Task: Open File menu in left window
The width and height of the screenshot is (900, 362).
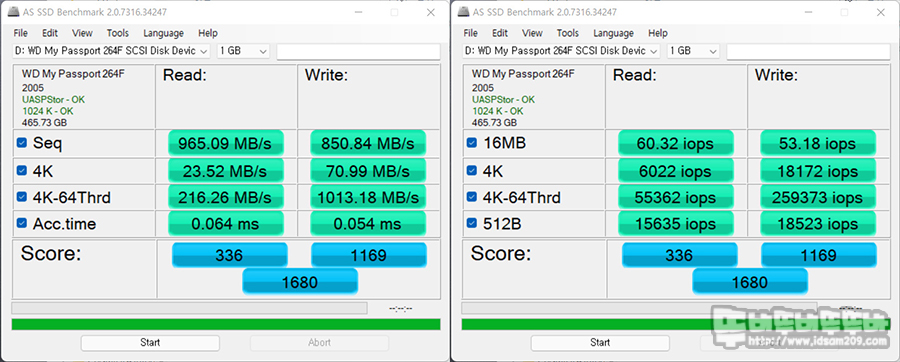Action: [x=21, y=33]
